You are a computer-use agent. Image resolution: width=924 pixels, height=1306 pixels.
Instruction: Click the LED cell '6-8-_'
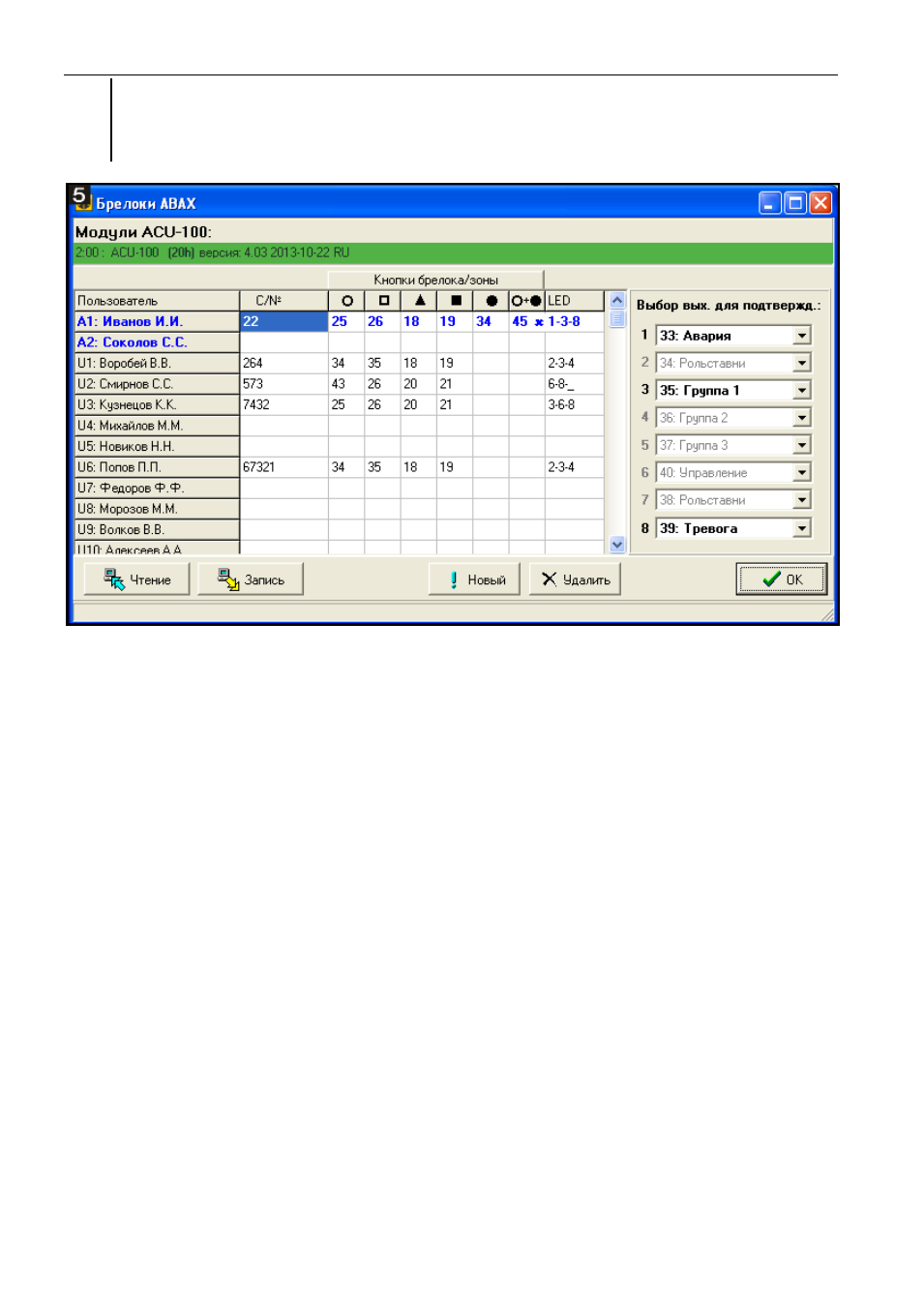(x=575, y=384)
